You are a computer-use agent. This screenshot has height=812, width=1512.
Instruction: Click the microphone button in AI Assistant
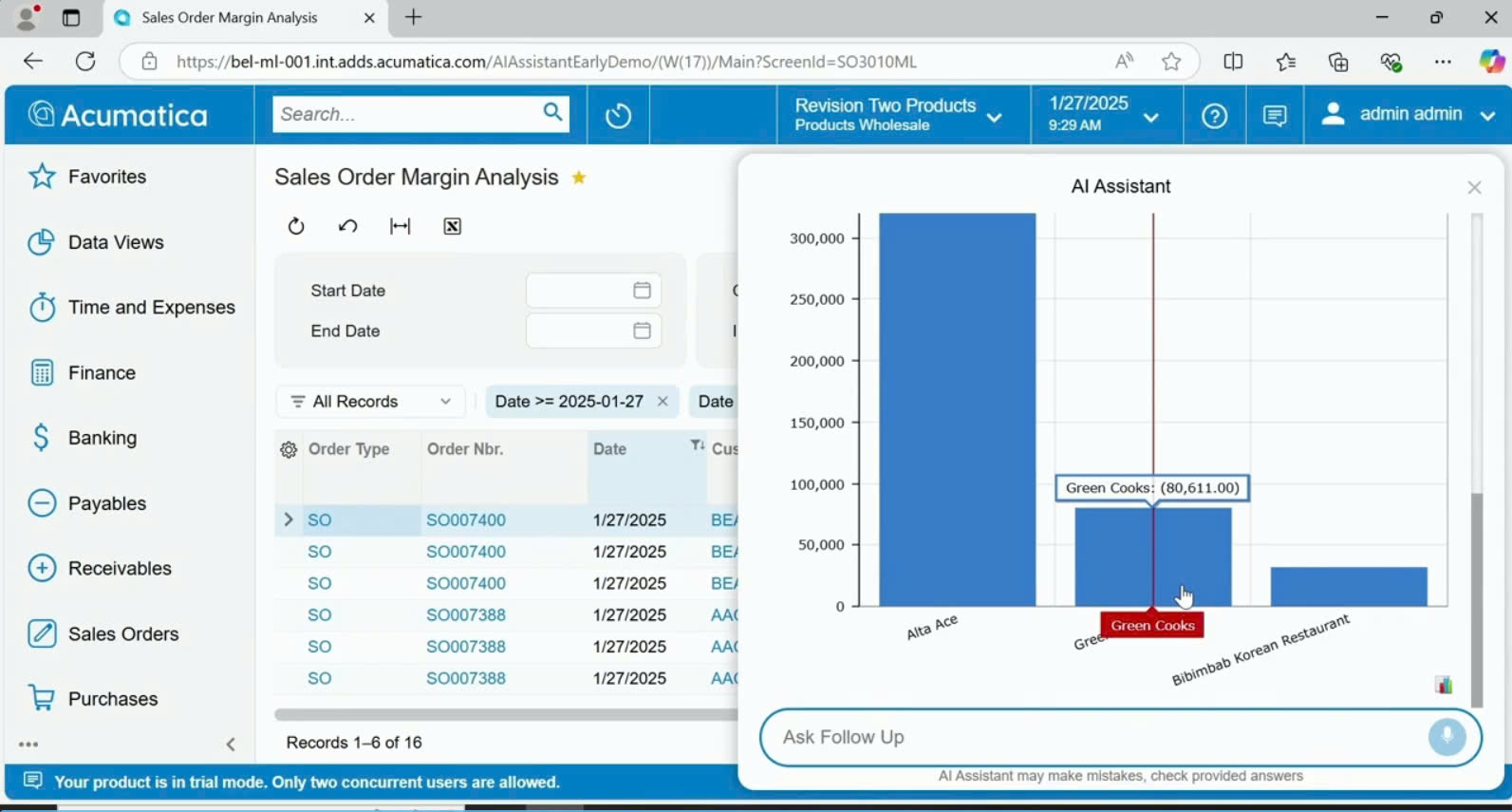[x=1447, y=736]
